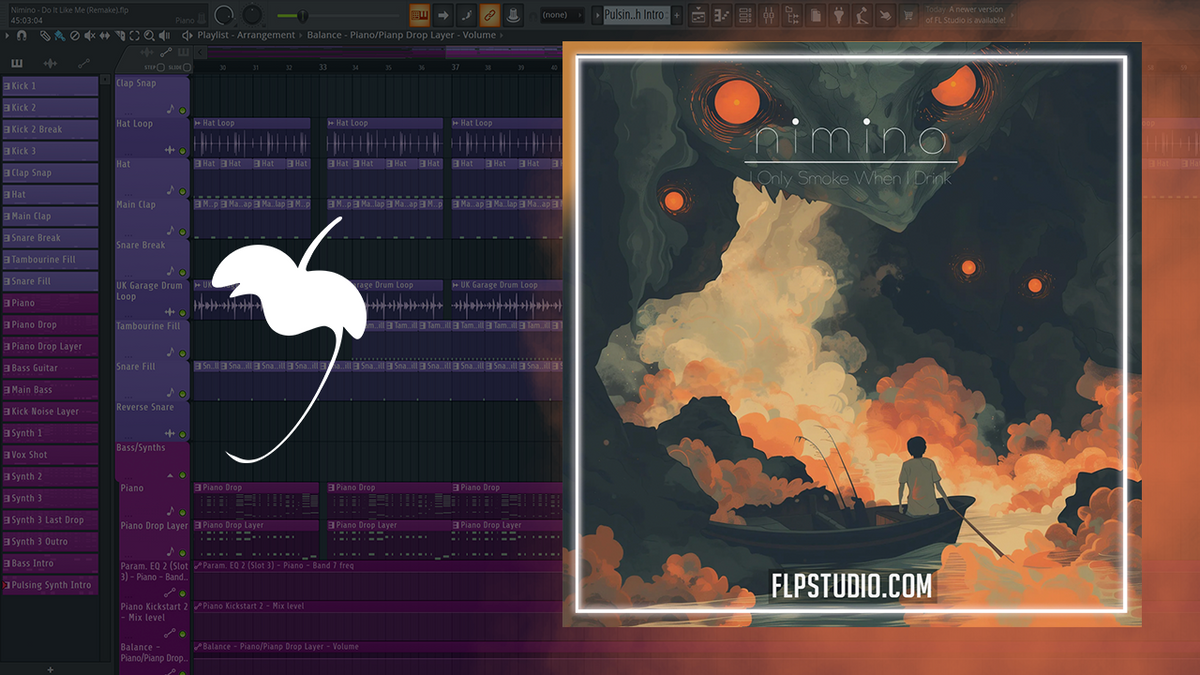Image resolution: width=1200 pixels, height=675 pixels.
Task: Open the Plugin picker plug icon
Action: click(838, 14)
